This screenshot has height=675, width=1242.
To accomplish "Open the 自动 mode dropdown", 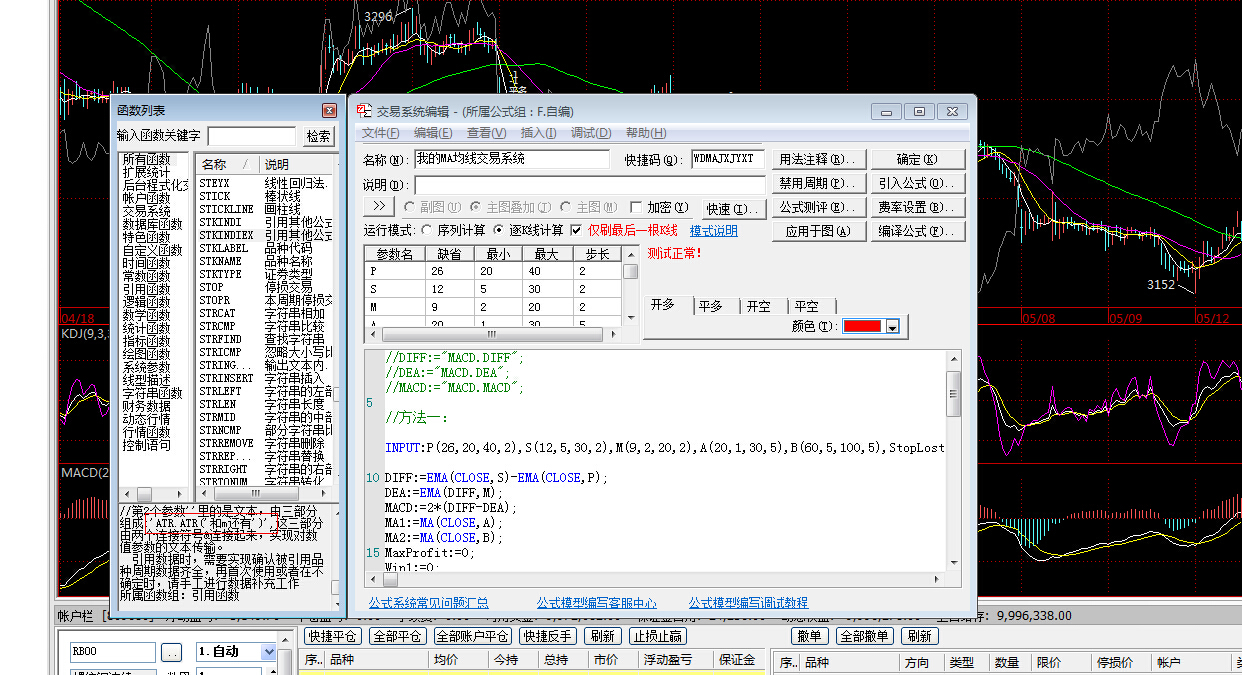I will (267, 652).
